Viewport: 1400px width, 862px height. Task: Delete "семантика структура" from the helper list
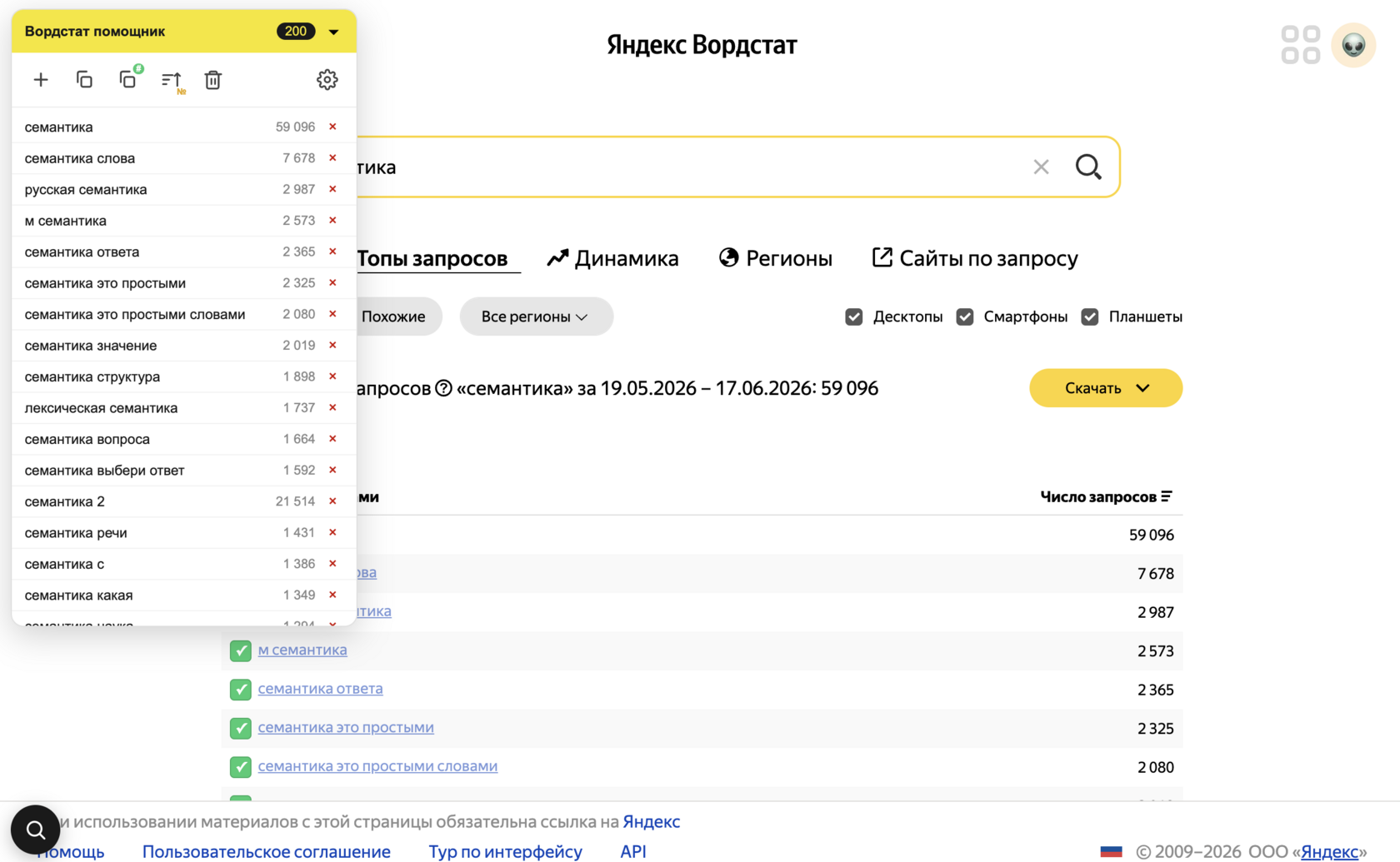(x=332, y=376)
